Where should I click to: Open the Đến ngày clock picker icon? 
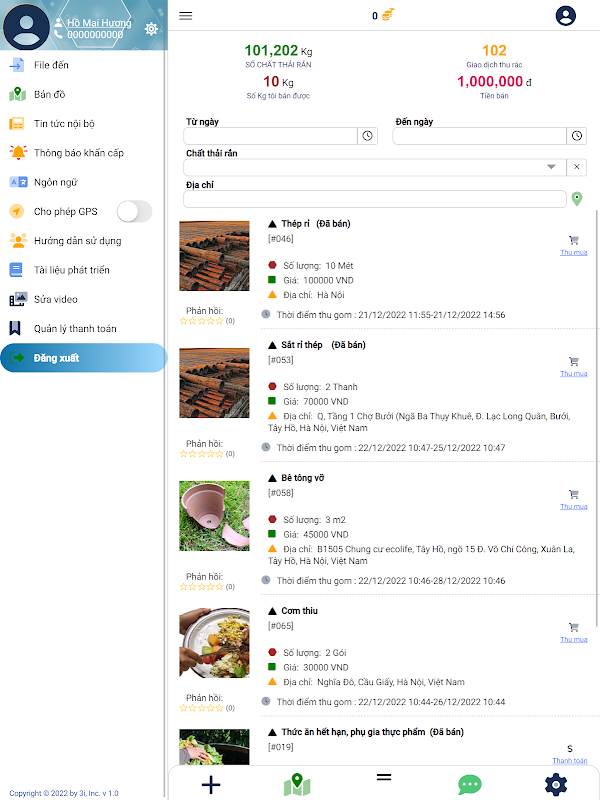click(x=577, y=136)
